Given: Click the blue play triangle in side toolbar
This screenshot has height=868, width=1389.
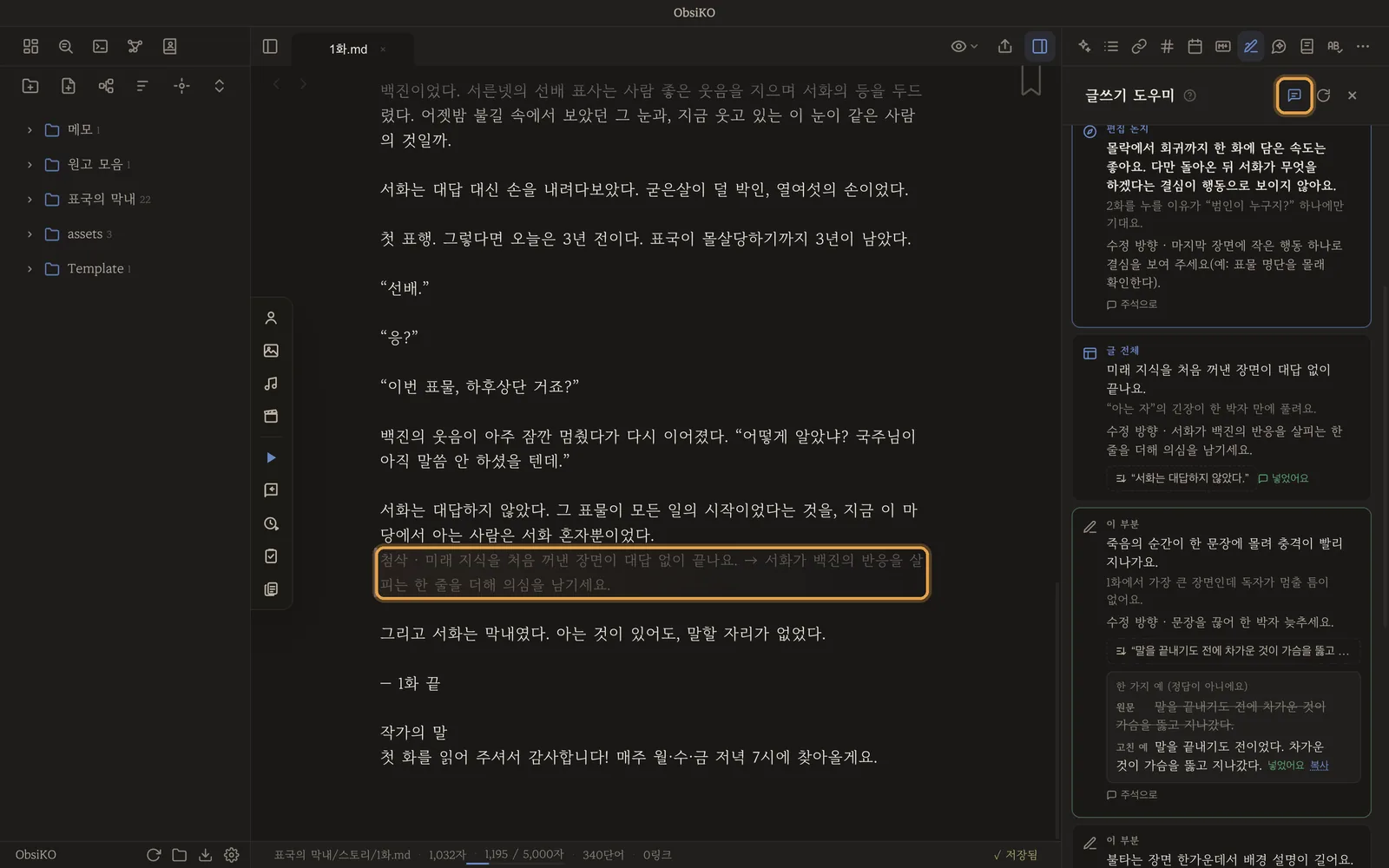Looking at the screenshot, I should (271, 457).
